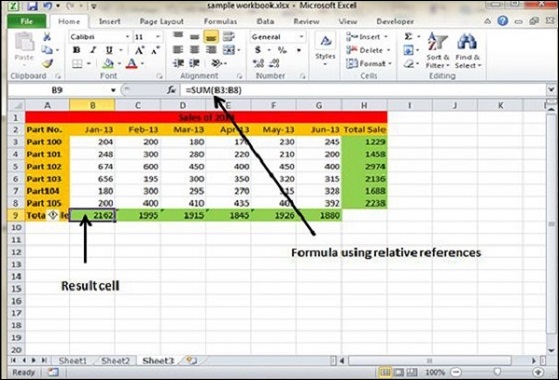Open Sort & Filter menu
The height and width of the screenshot is (380, 559).
(x=437, y=50)
